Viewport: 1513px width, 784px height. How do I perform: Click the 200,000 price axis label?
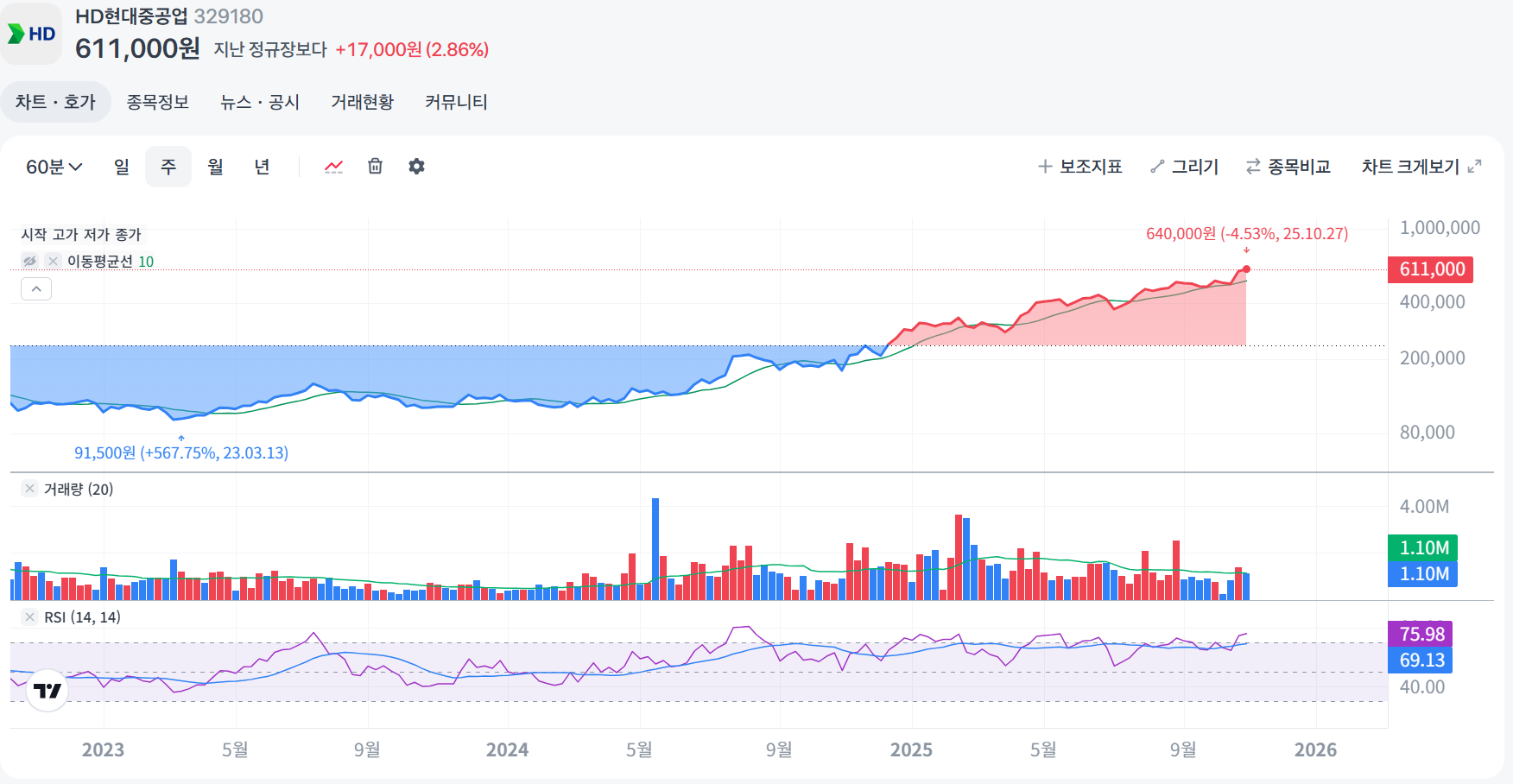(1432, 358)
